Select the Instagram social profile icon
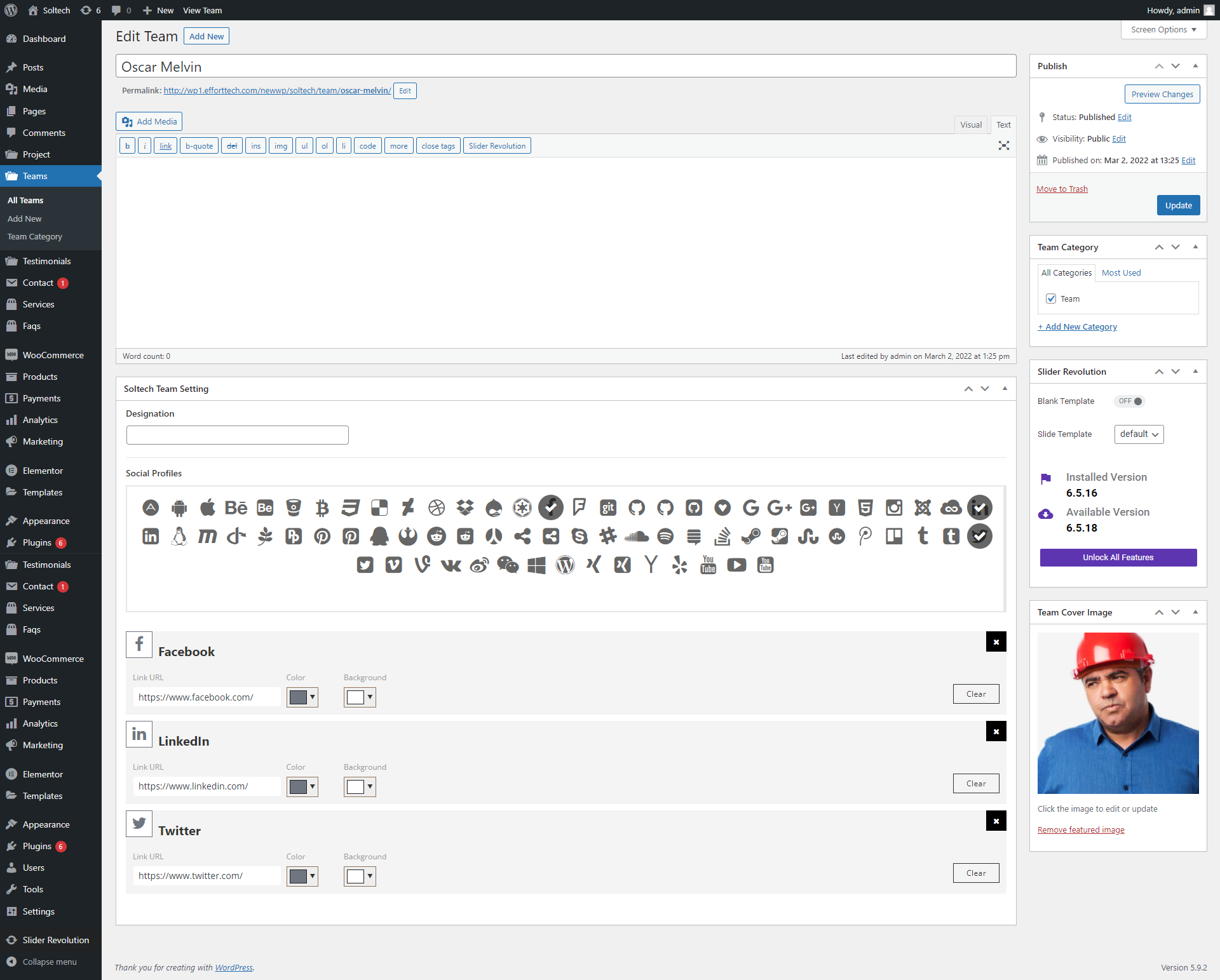The width and height of the screenshot is (1220, 980). pos(893,507)
